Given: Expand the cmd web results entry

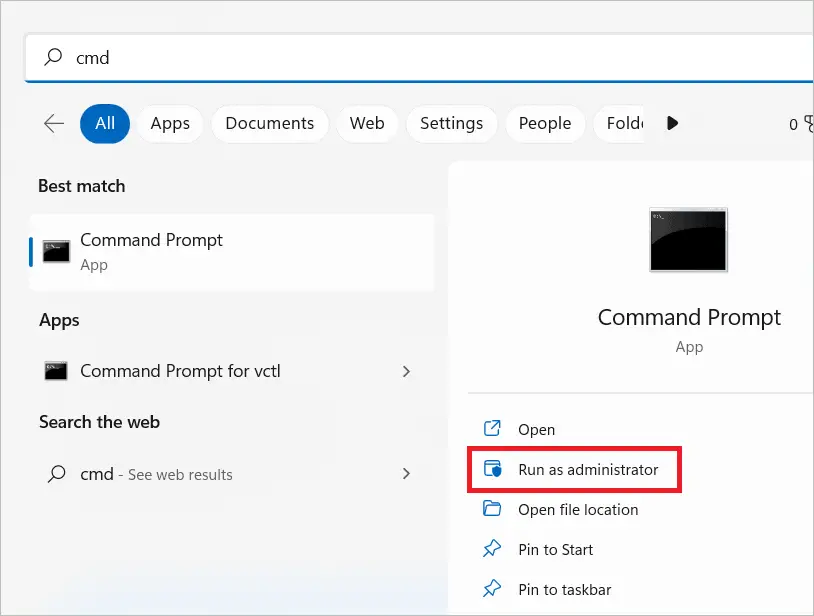Looking at the screenshot, I should tap(406, 474).
